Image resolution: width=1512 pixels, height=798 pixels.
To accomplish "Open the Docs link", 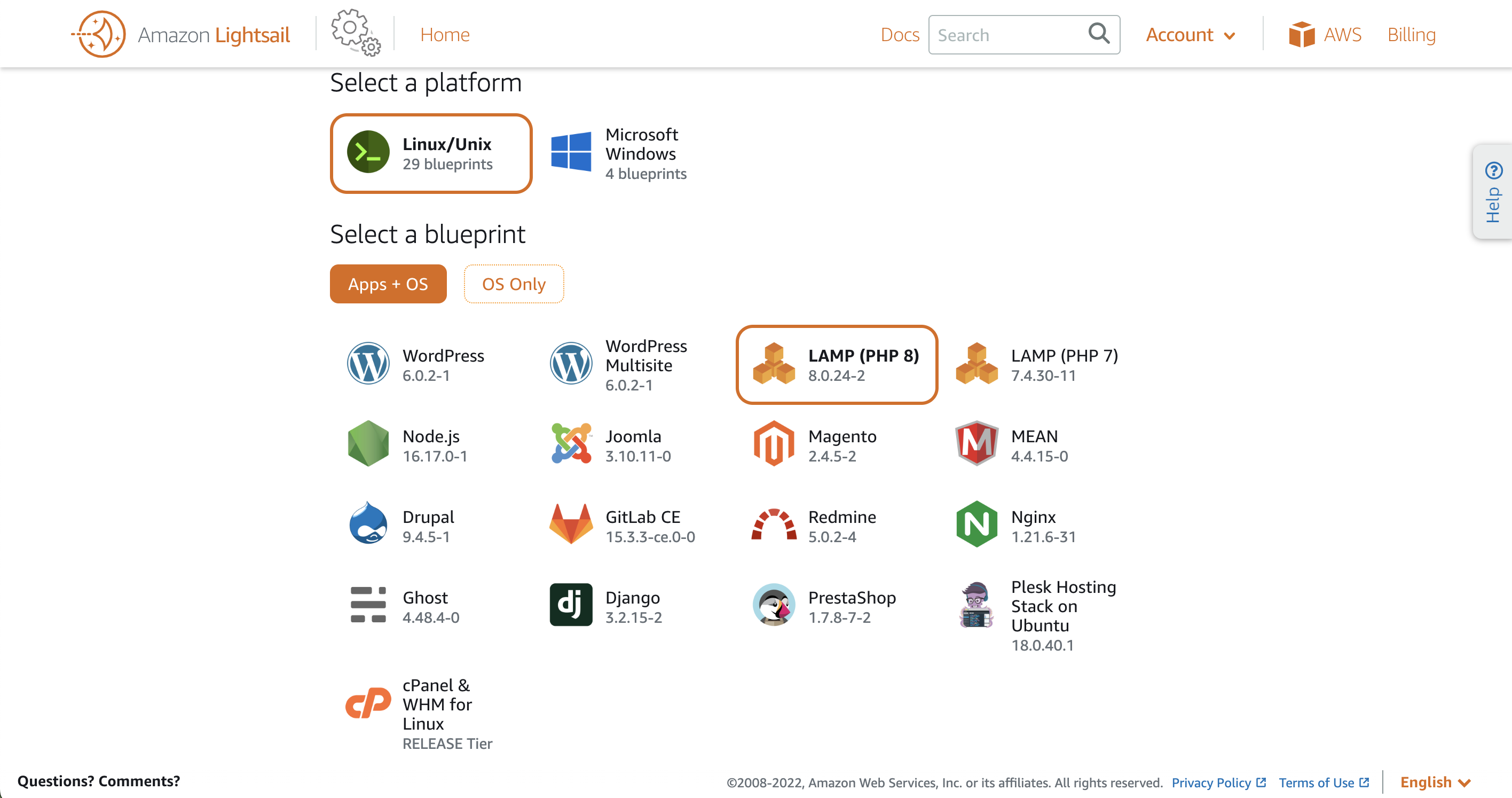I will [x=899, y=35].
